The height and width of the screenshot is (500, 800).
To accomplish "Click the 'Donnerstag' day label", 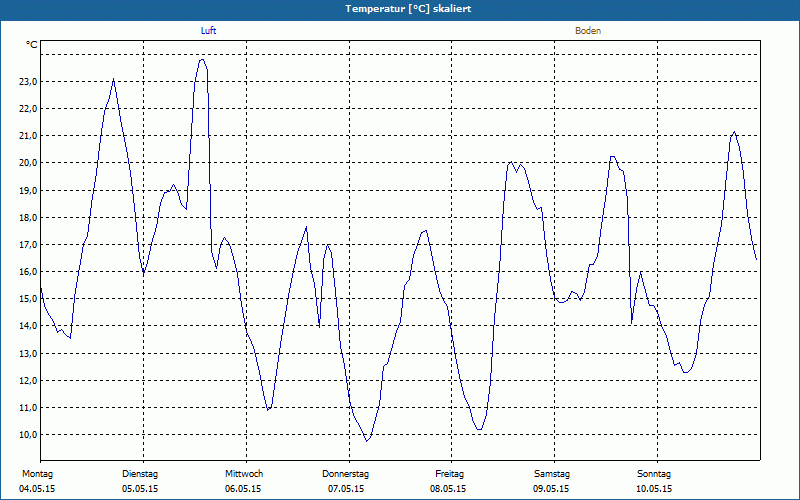I will (x=345, y=474).
